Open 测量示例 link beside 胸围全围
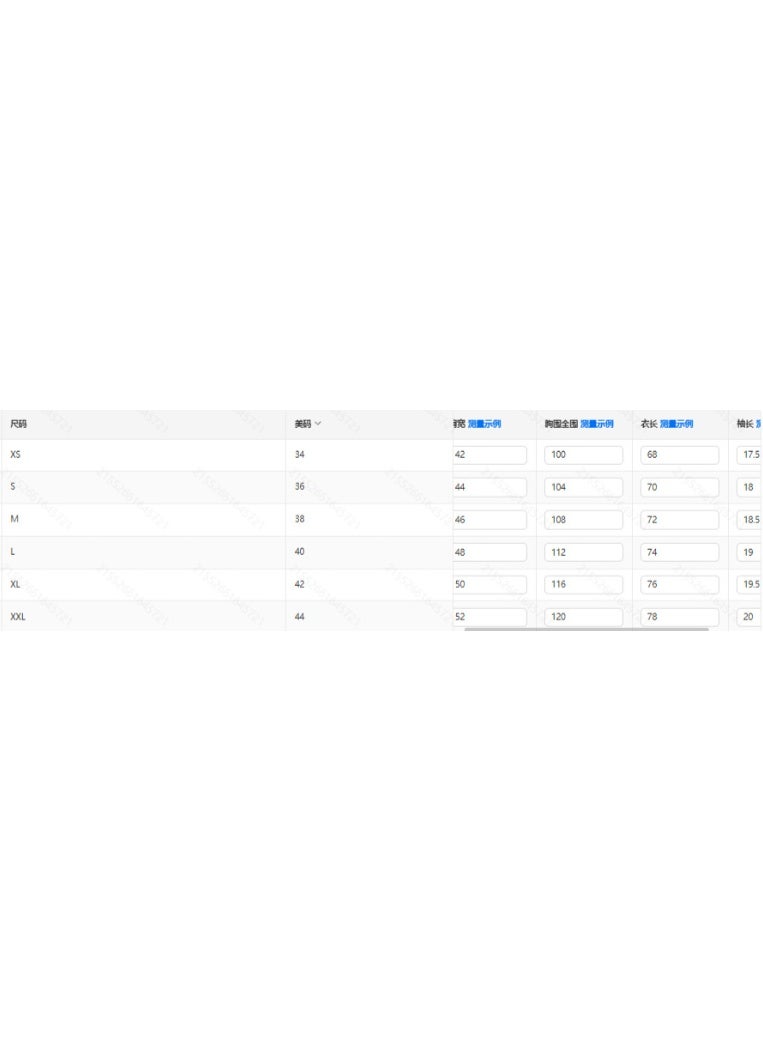This screenshot has width=763, height=1040. coord(596,424)
